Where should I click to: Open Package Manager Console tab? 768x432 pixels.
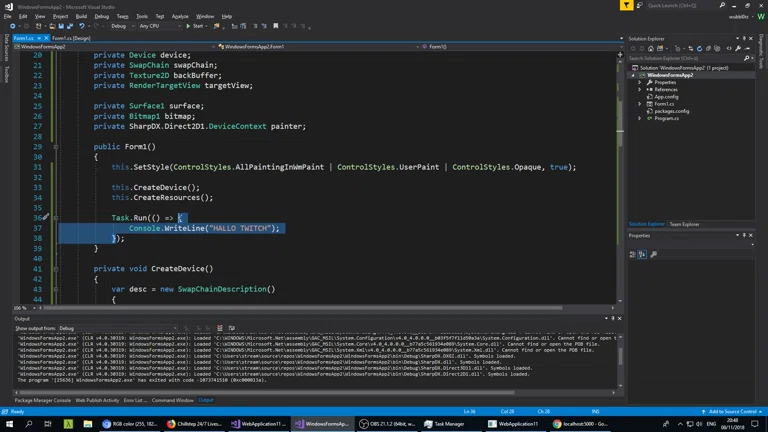[x=43, y=400]
